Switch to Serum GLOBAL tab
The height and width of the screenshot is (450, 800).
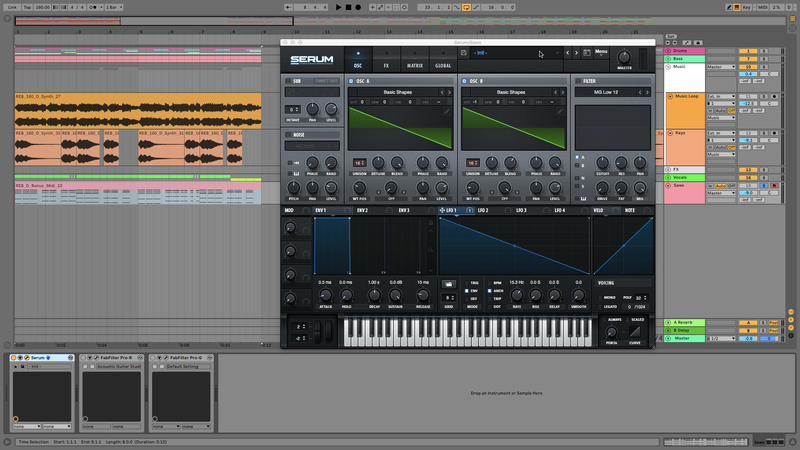(443, 60)
